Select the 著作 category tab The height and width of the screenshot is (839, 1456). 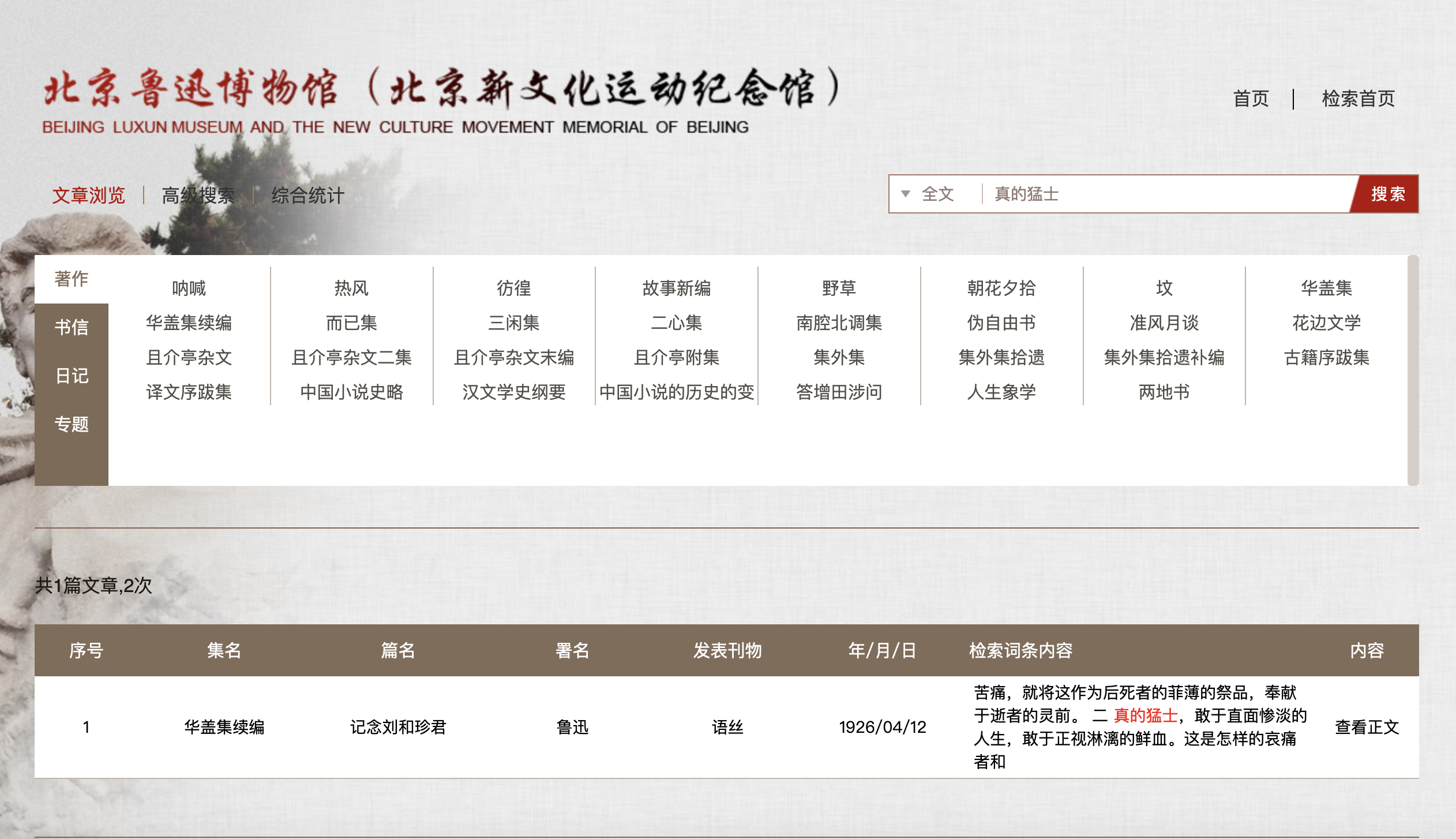coord(72,279)
